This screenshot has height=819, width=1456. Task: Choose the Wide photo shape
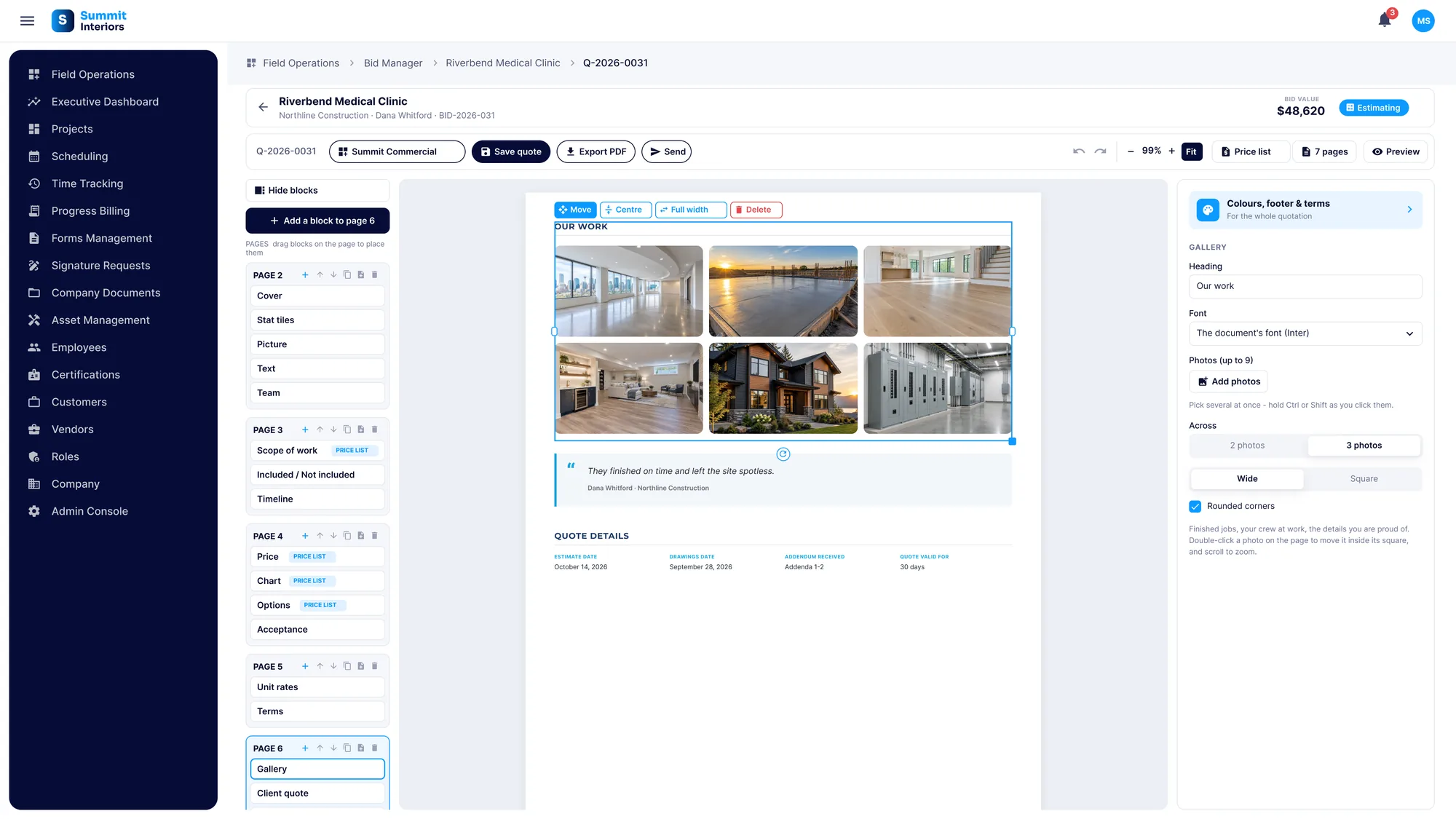tap(1247, 479)
